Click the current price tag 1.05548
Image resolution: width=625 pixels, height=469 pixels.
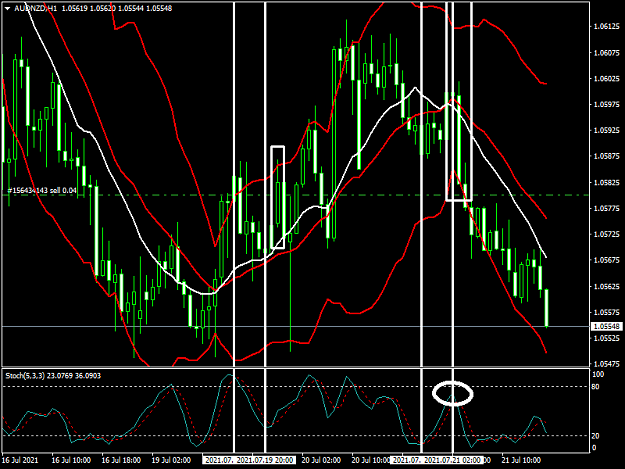[606, 327]
